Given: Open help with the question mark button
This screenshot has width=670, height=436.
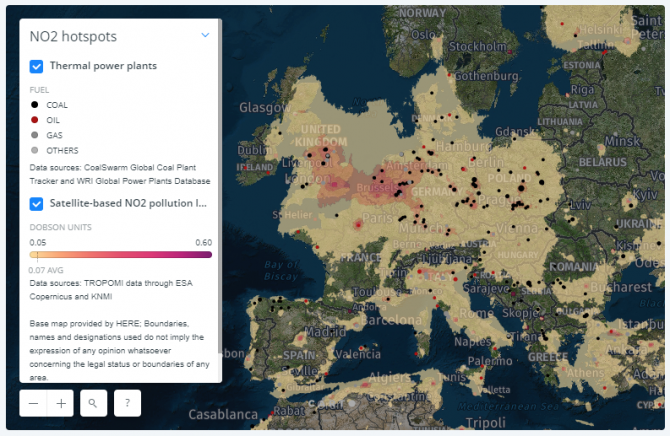Looking at the screenshot, I should (127, 403).
